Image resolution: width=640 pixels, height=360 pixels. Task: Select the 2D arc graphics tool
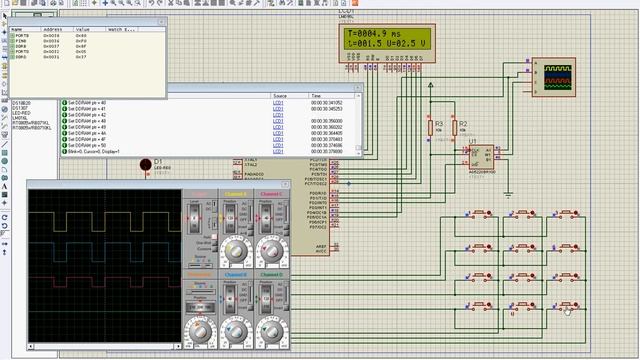4,169
